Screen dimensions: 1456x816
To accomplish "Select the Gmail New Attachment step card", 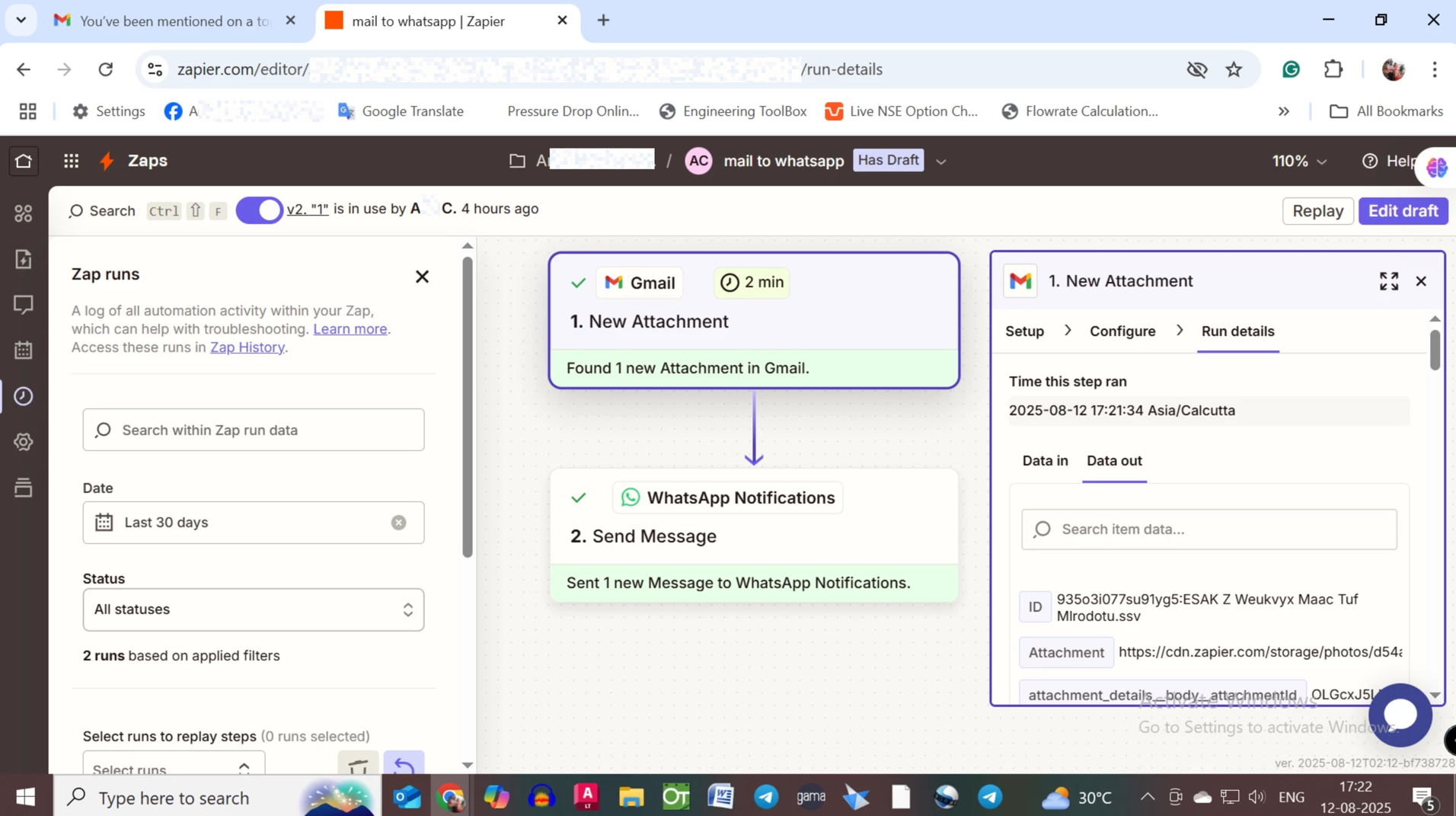I will click(x=753, y=321).
